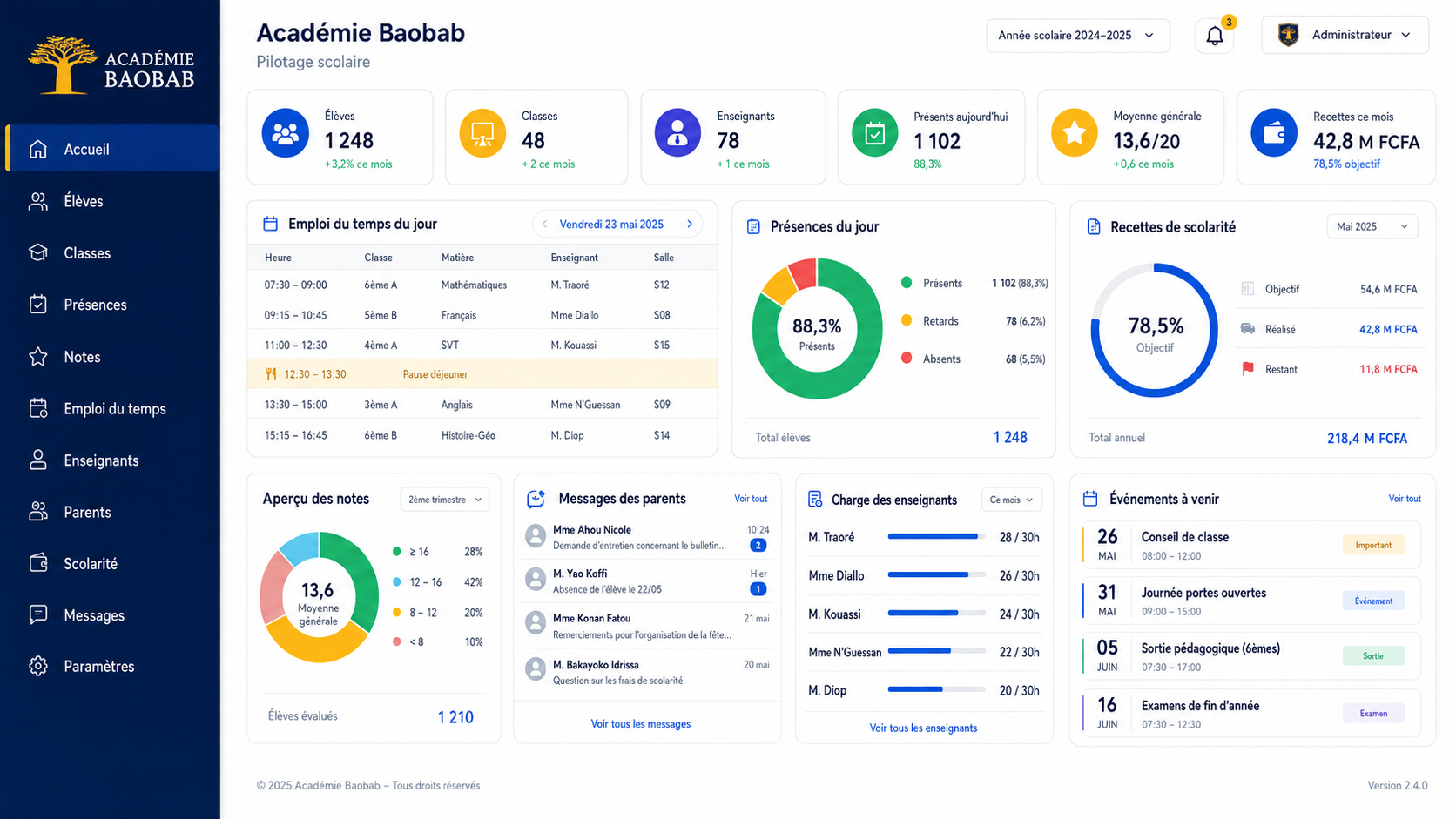The width and height of the screenshot is (1456, 819).
Task: Click the avatar of Mme Ahou Nicole
Action: coord(536,536)
